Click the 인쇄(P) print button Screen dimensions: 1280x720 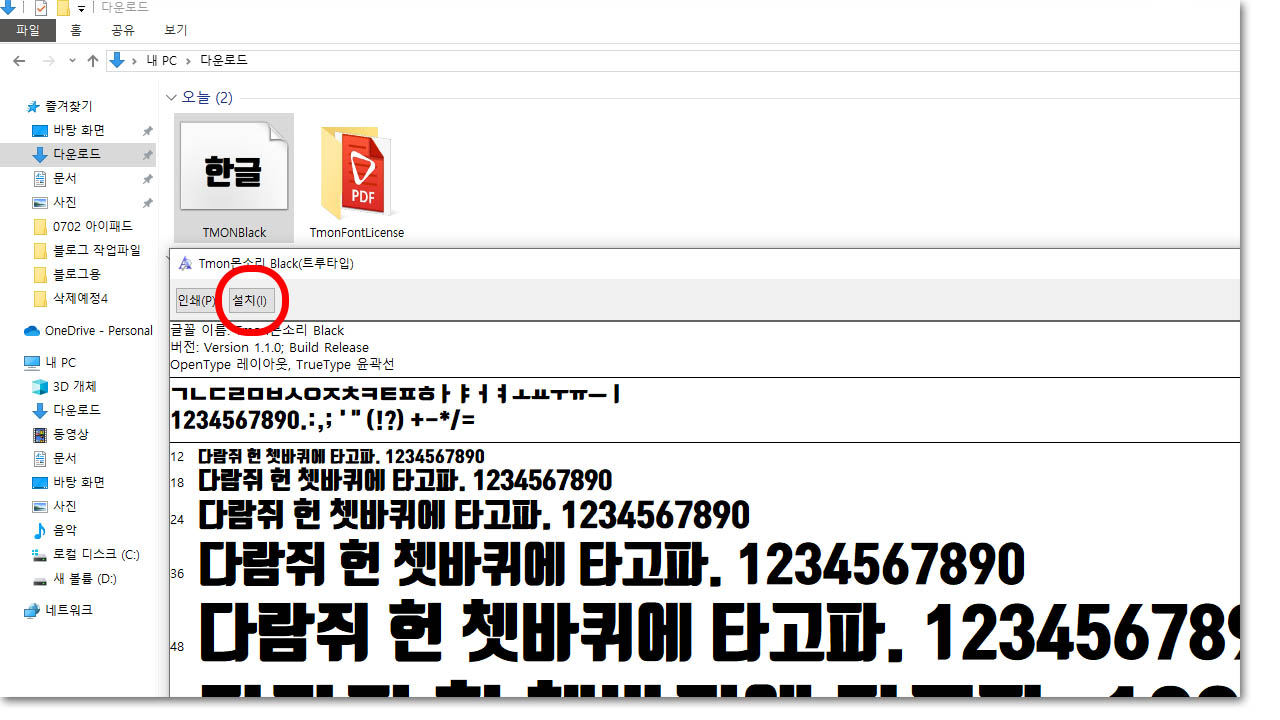click(x=196, y=300)
